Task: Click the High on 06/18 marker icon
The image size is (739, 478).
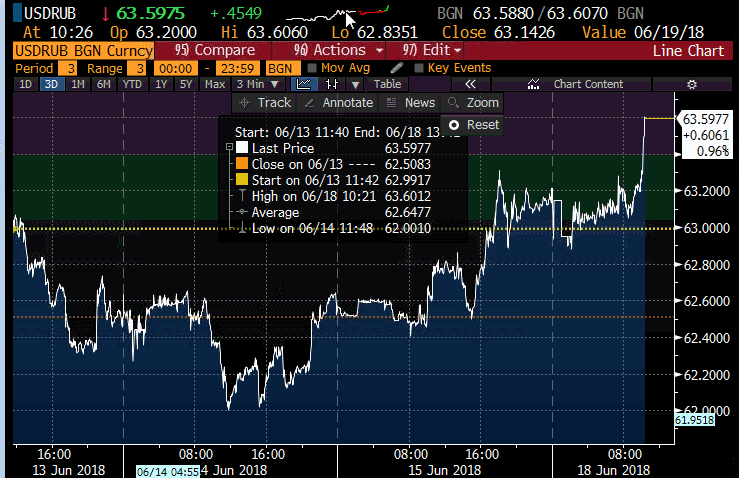Action: point(242,196)
